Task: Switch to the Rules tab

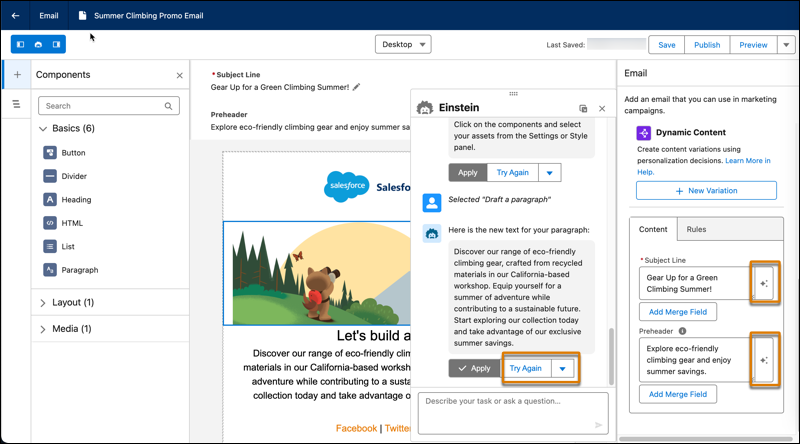Action: tap(696, 229)
